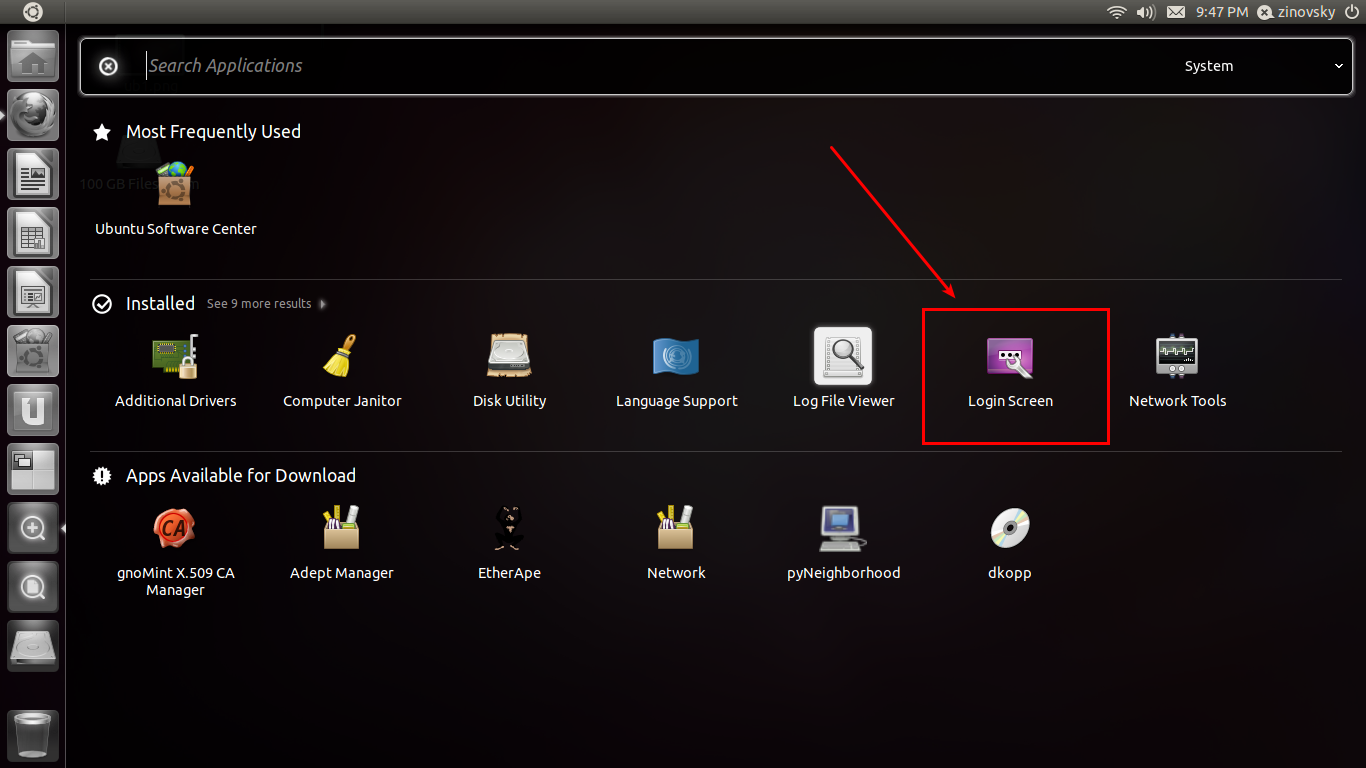The height and width of the screenshot is (768, 1366).
Task: Open Applications lens launcher icon with plus
Action: click(x=33, y=528)
